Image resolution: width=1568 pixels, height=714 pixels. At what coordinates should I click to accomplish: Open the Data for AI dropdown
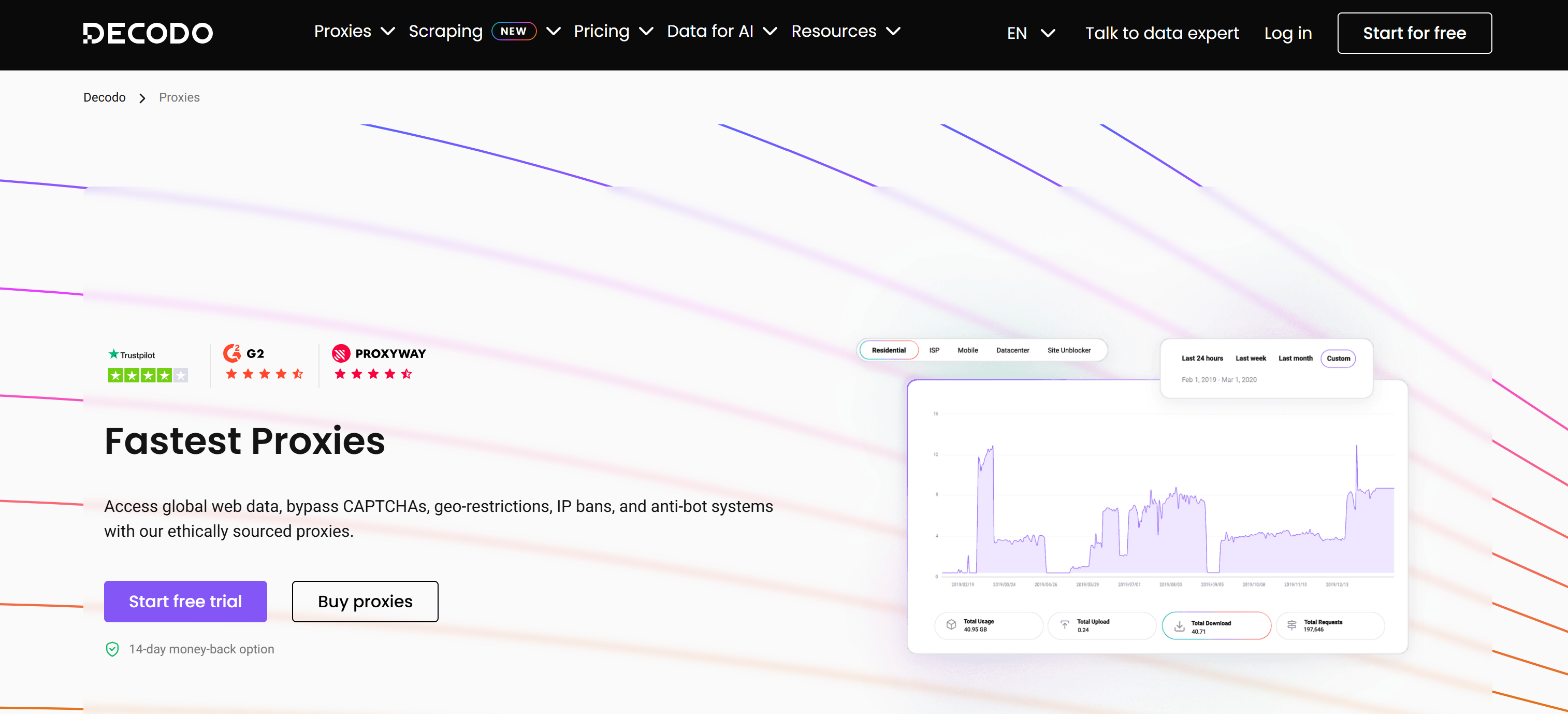[x=722, y=31]
